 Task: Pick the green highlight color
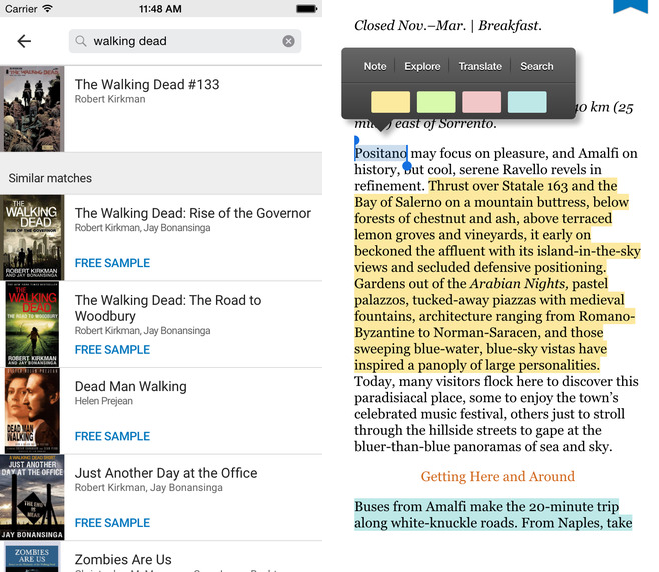436,102
